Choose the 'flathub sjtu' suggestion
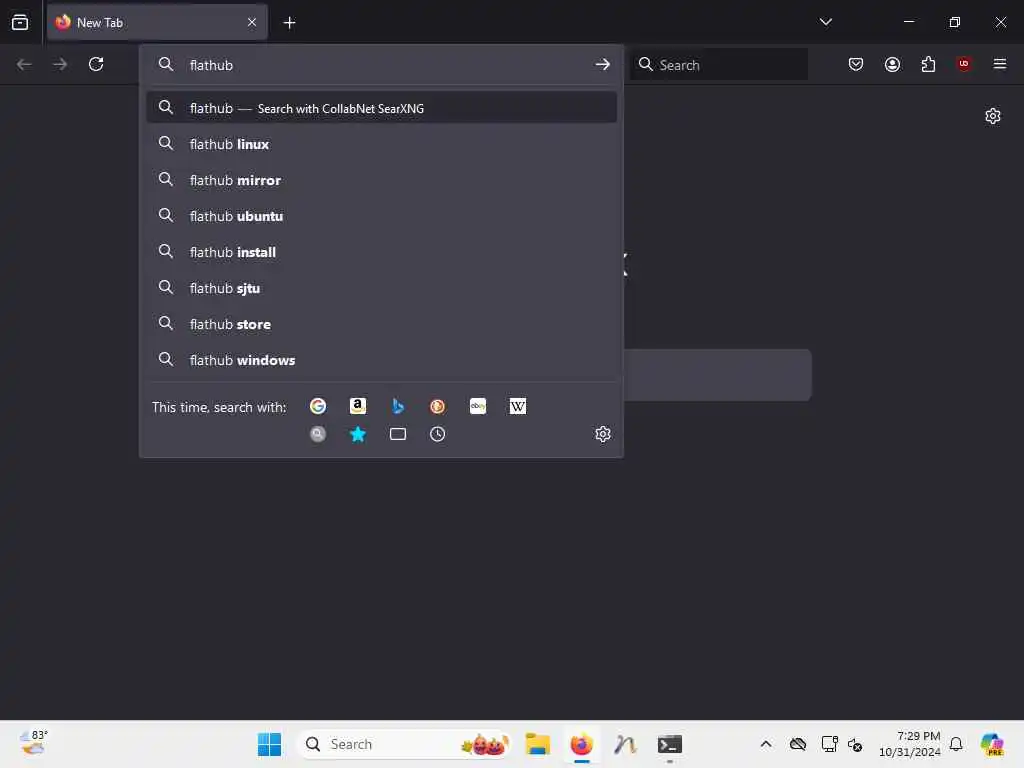 point(381,287)
